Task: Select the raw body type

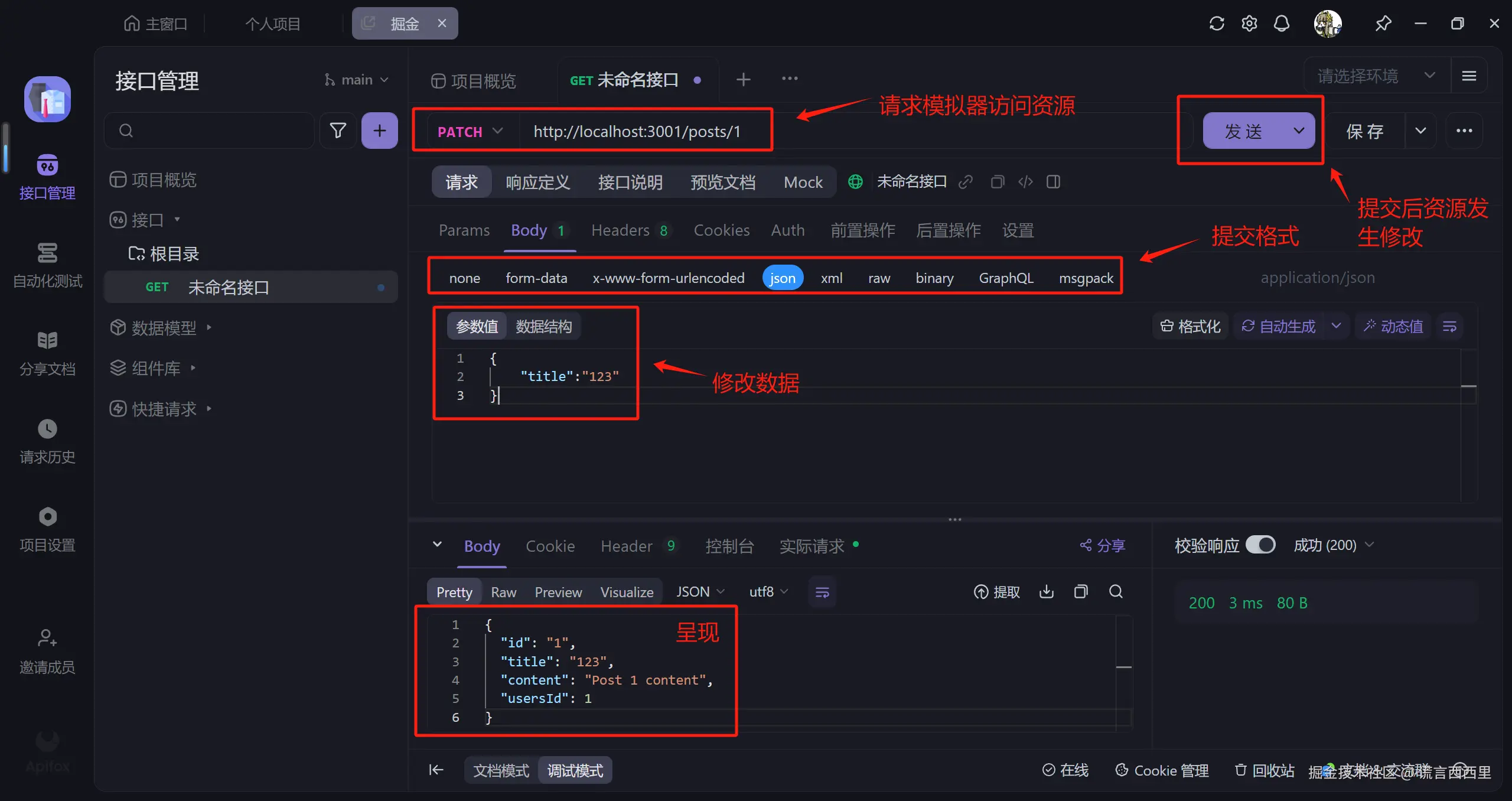Action: (x=879, y=278)
